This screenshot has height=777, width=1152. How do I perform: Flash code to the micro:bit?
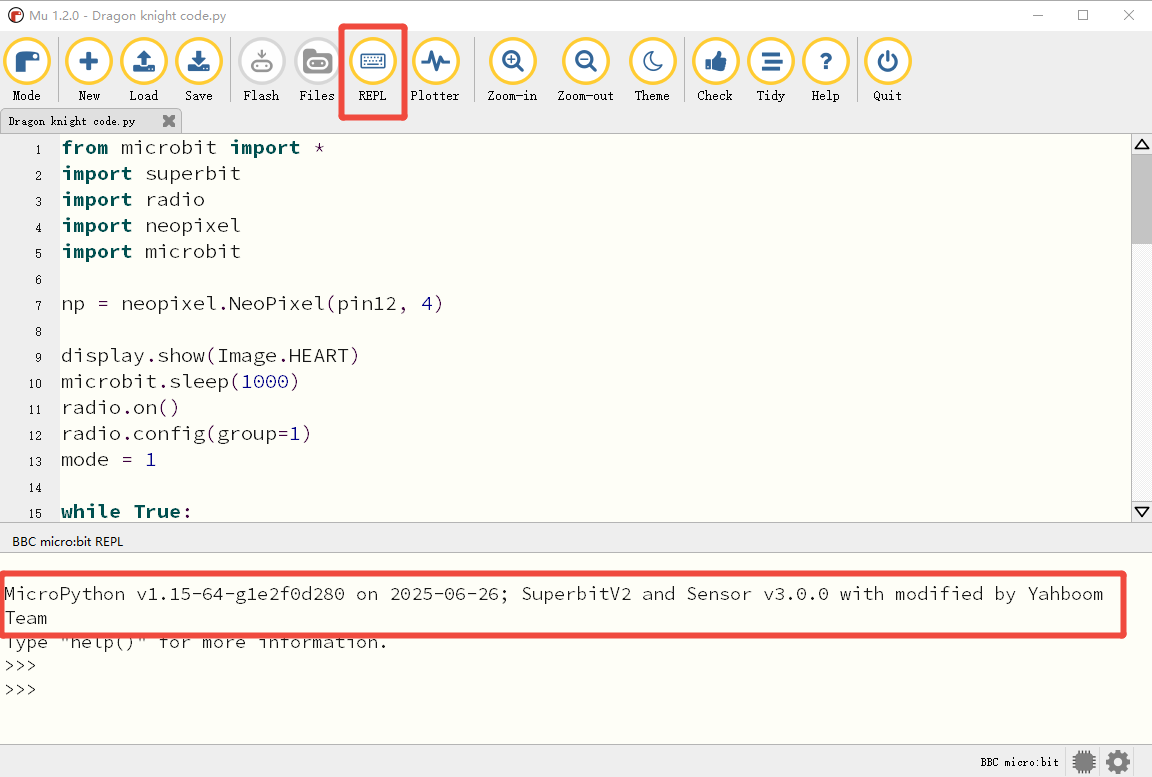pyautogui.click(x=262, y=71)
